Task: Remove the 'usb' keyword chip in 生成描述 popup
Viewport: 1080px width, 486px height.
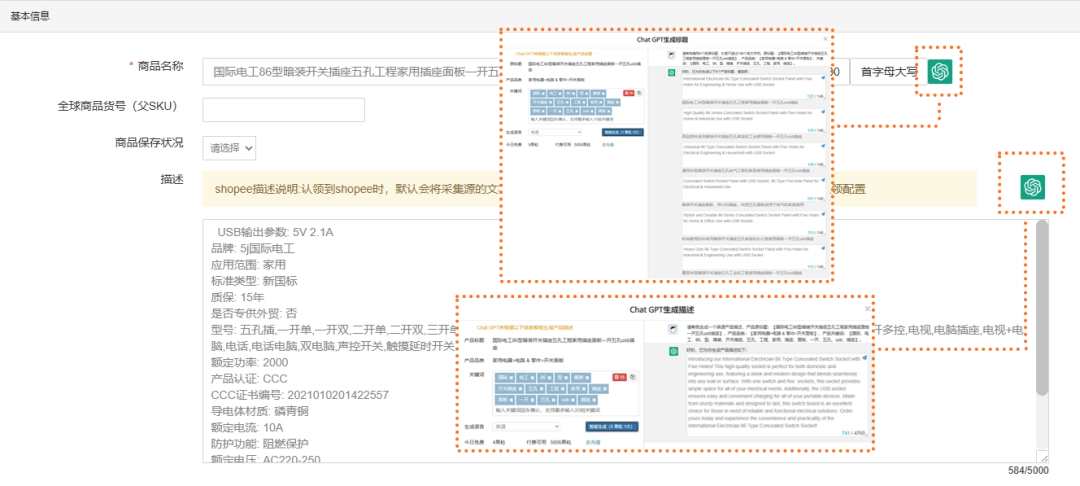Action: click(x=572, y=401)
